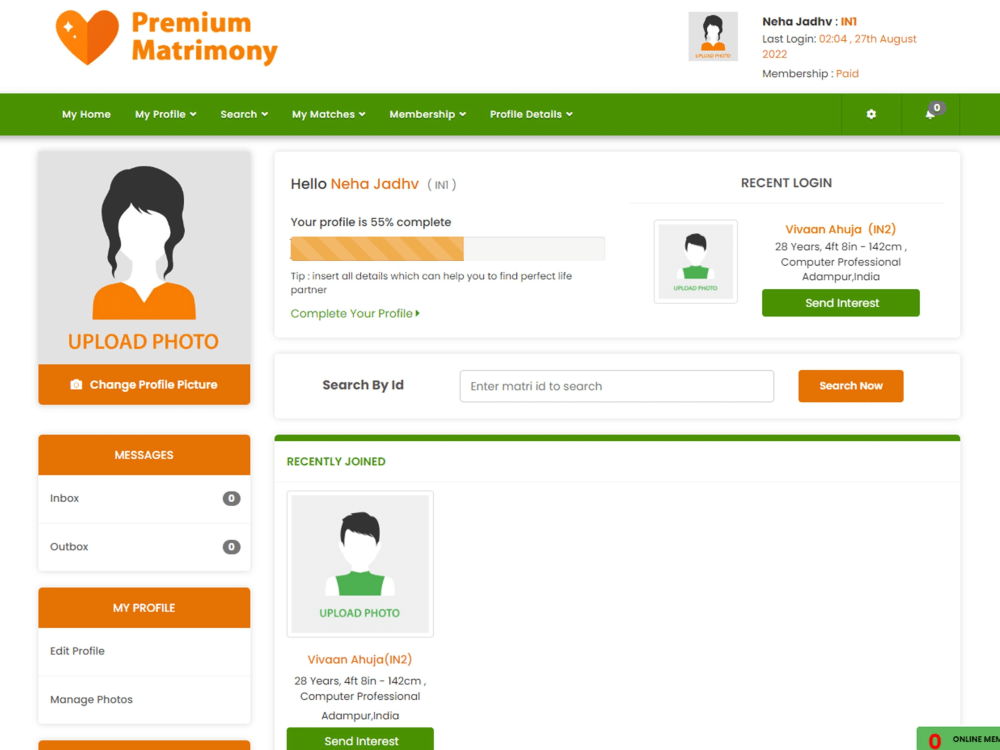Open My Profile from the navbar
The height and width of the screenshot is (750, 1000).
click(x=165, y=114)
